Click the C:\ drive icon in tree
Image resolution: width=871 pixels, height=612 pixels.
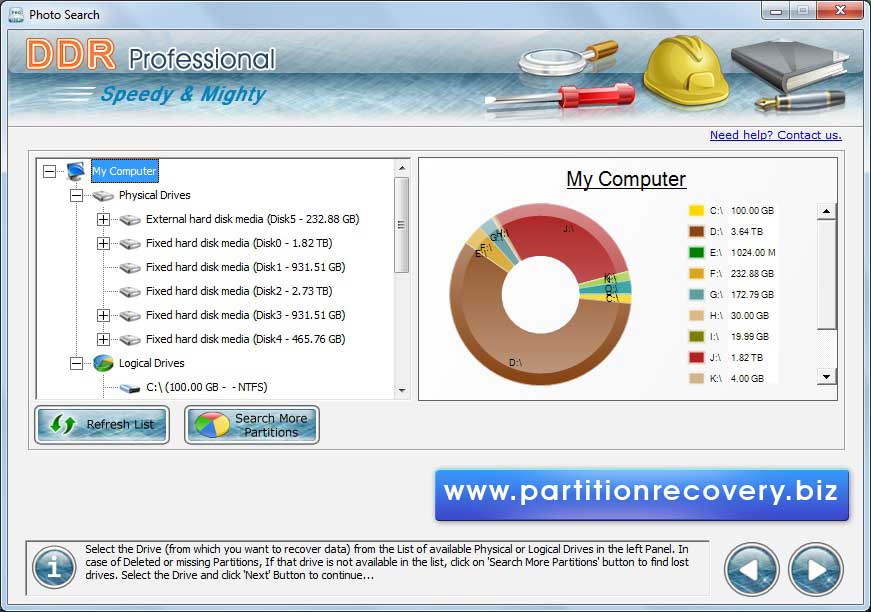pyautogui.click(x=130, y=388)
